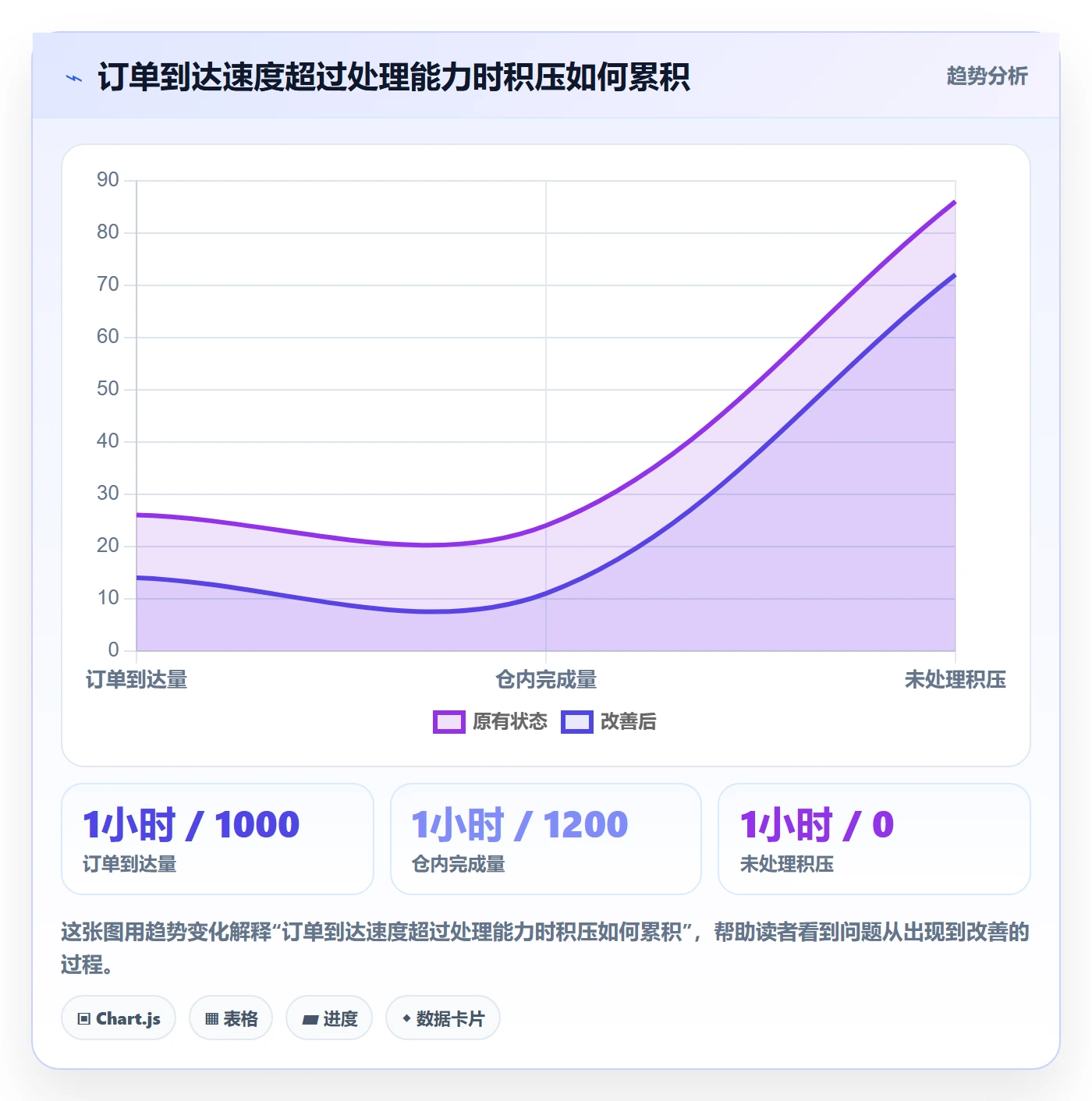This screenshot has width=1092, height=1101.
Task: Click the 0 y-axis tick label
Action: pos(114,650)
